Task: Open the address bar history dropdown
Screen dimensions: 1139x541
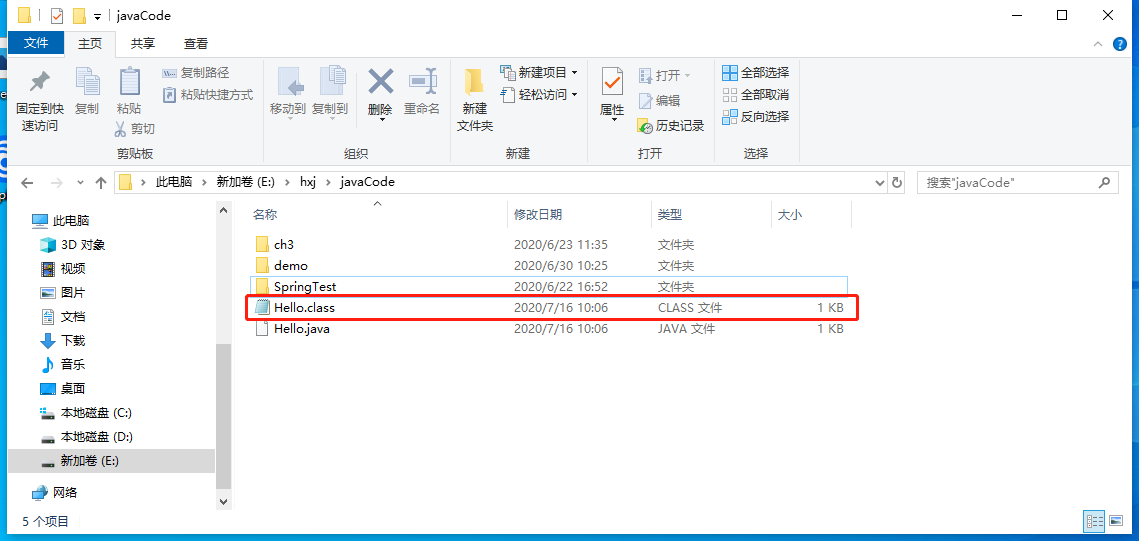Action: point(880,182)
